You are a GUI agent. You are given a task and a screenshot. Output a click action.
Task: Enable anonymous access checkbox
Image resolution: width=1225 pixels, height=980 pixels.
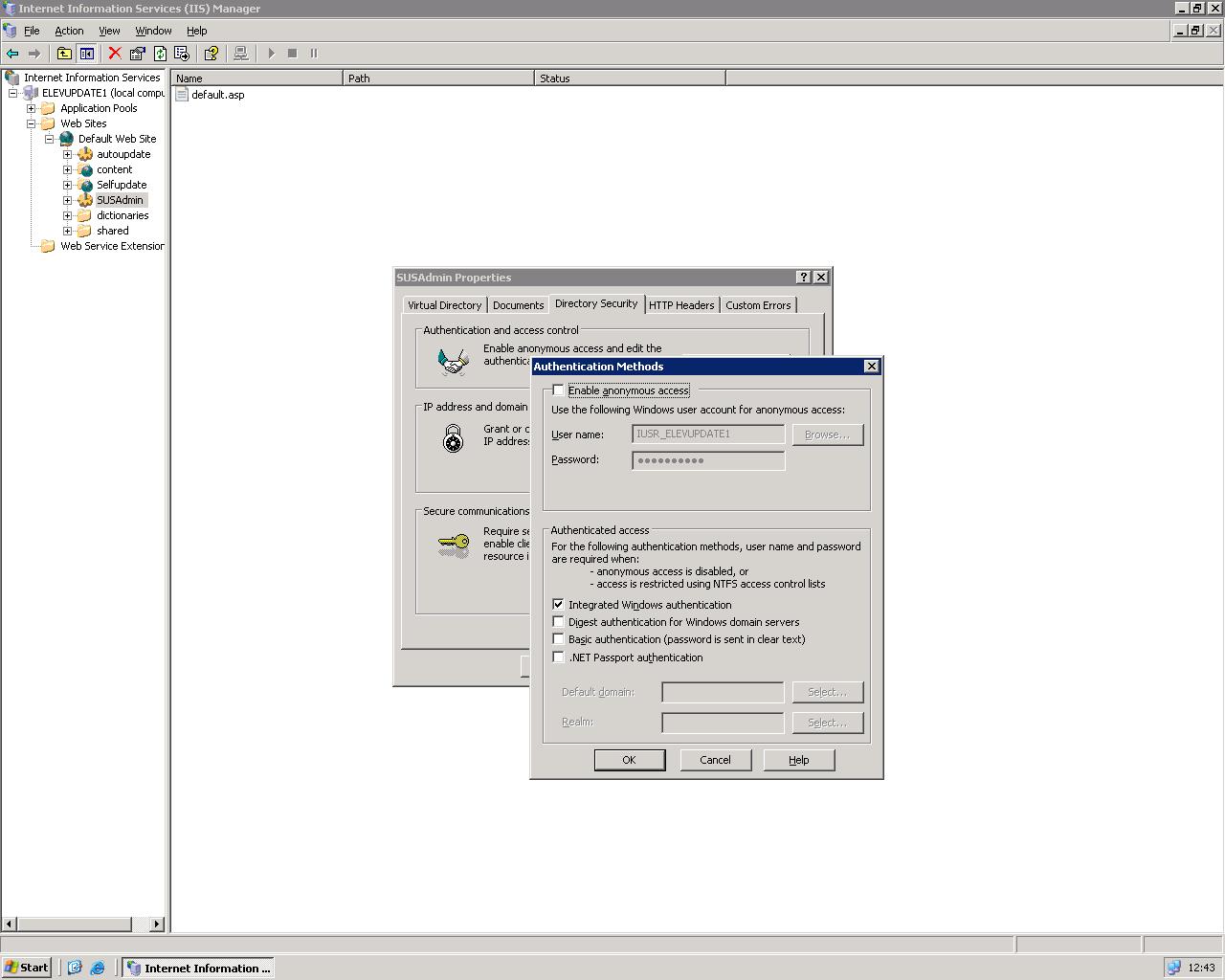(559, 390)
